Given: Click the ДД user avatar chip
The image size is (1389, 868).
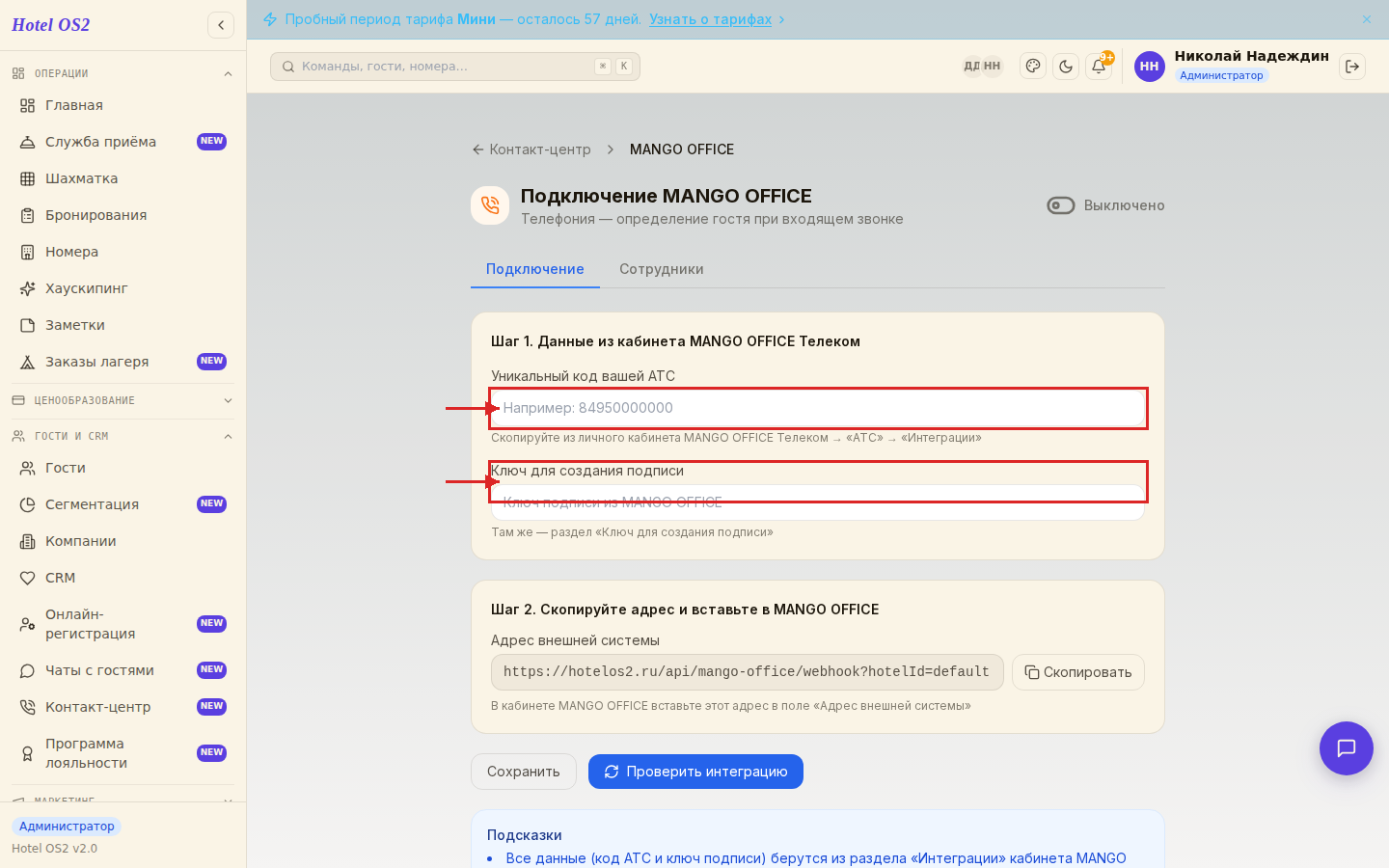Looking at the screenshot, I should coord(971,67).
